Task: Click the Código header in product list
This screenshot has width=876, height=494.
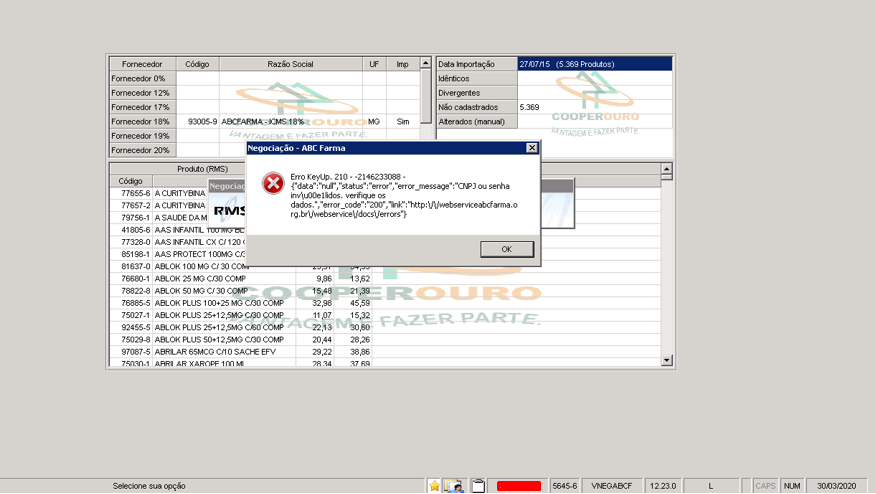Action: coord(131,181)
